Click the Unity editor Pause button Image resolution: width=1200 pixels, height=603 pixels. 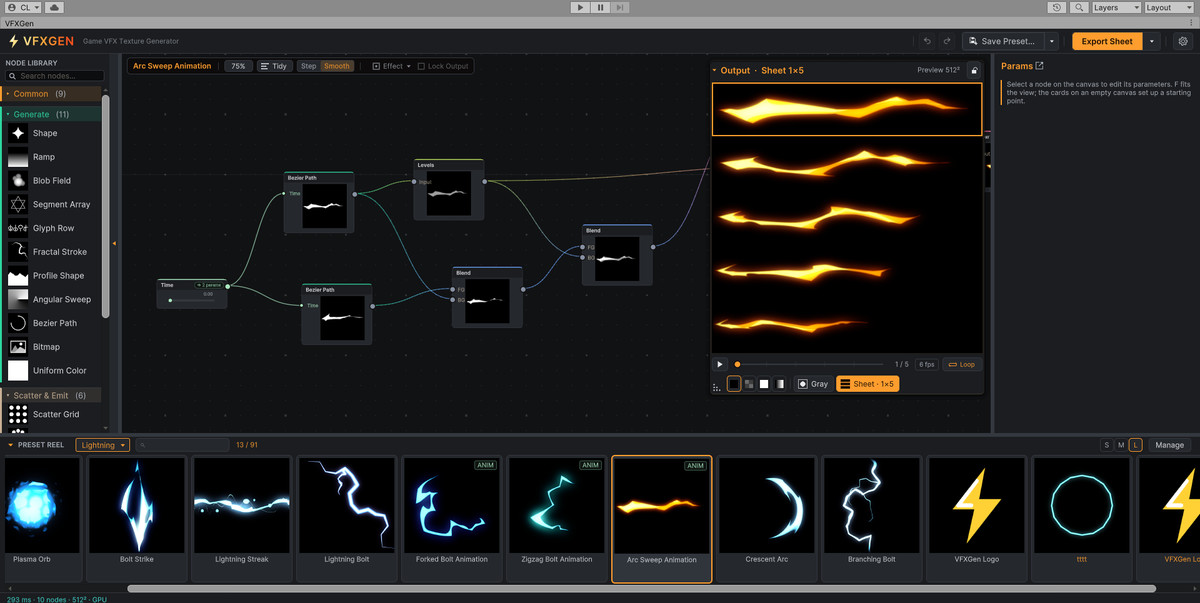[601, 7]
